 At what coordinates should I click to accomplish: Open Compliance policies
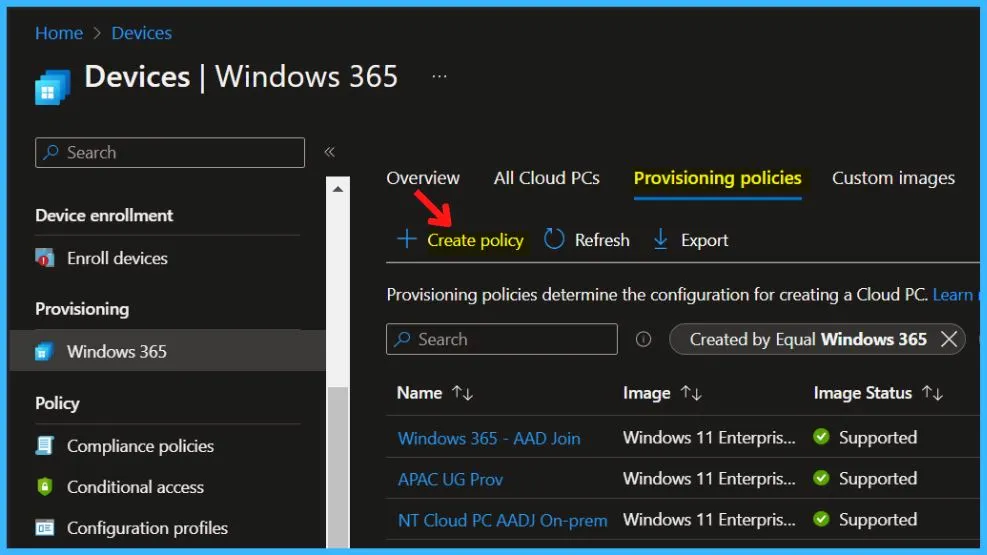tap(140, 446)
